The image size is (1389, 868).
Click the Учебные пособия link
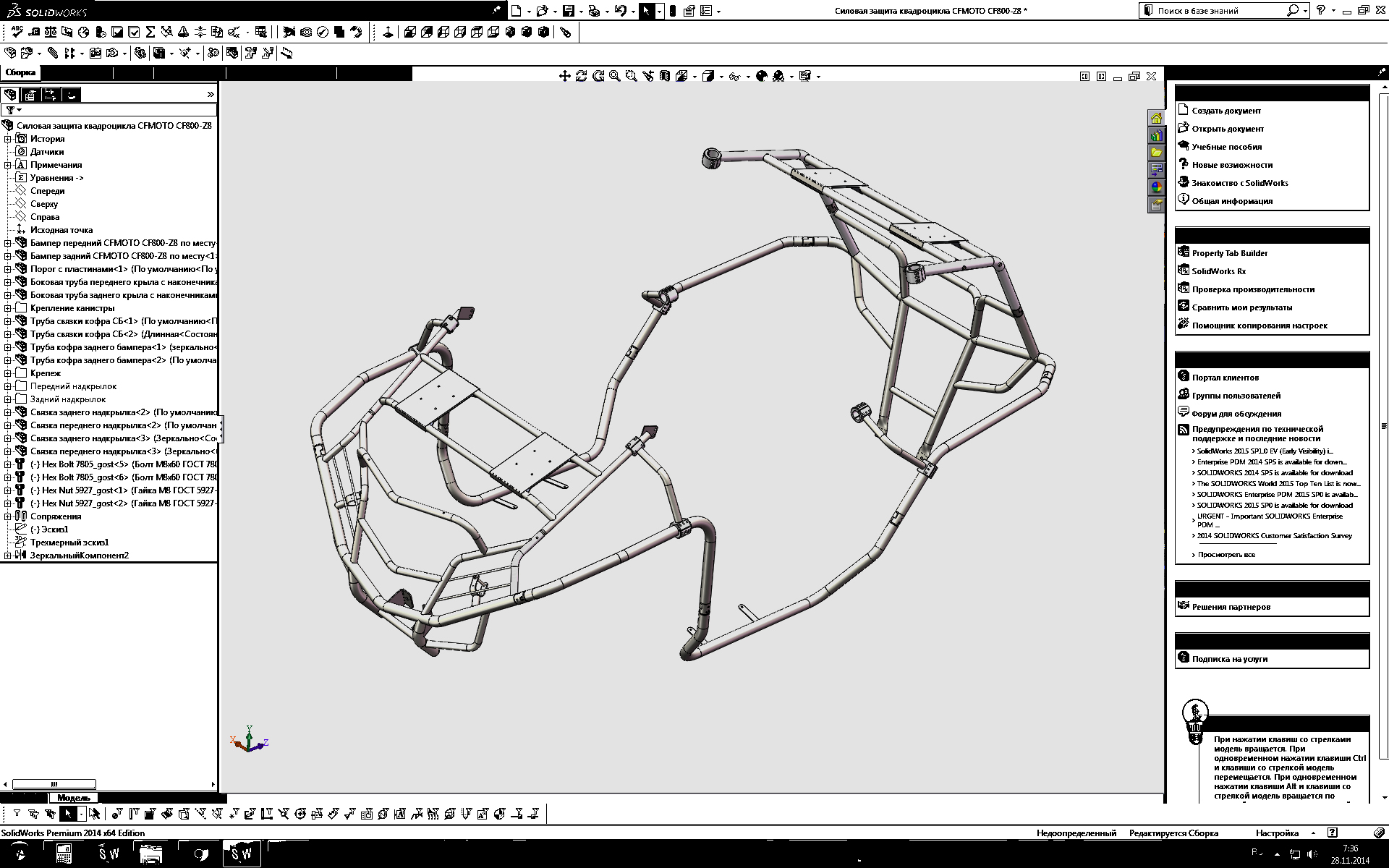(x=1227, y=147)
